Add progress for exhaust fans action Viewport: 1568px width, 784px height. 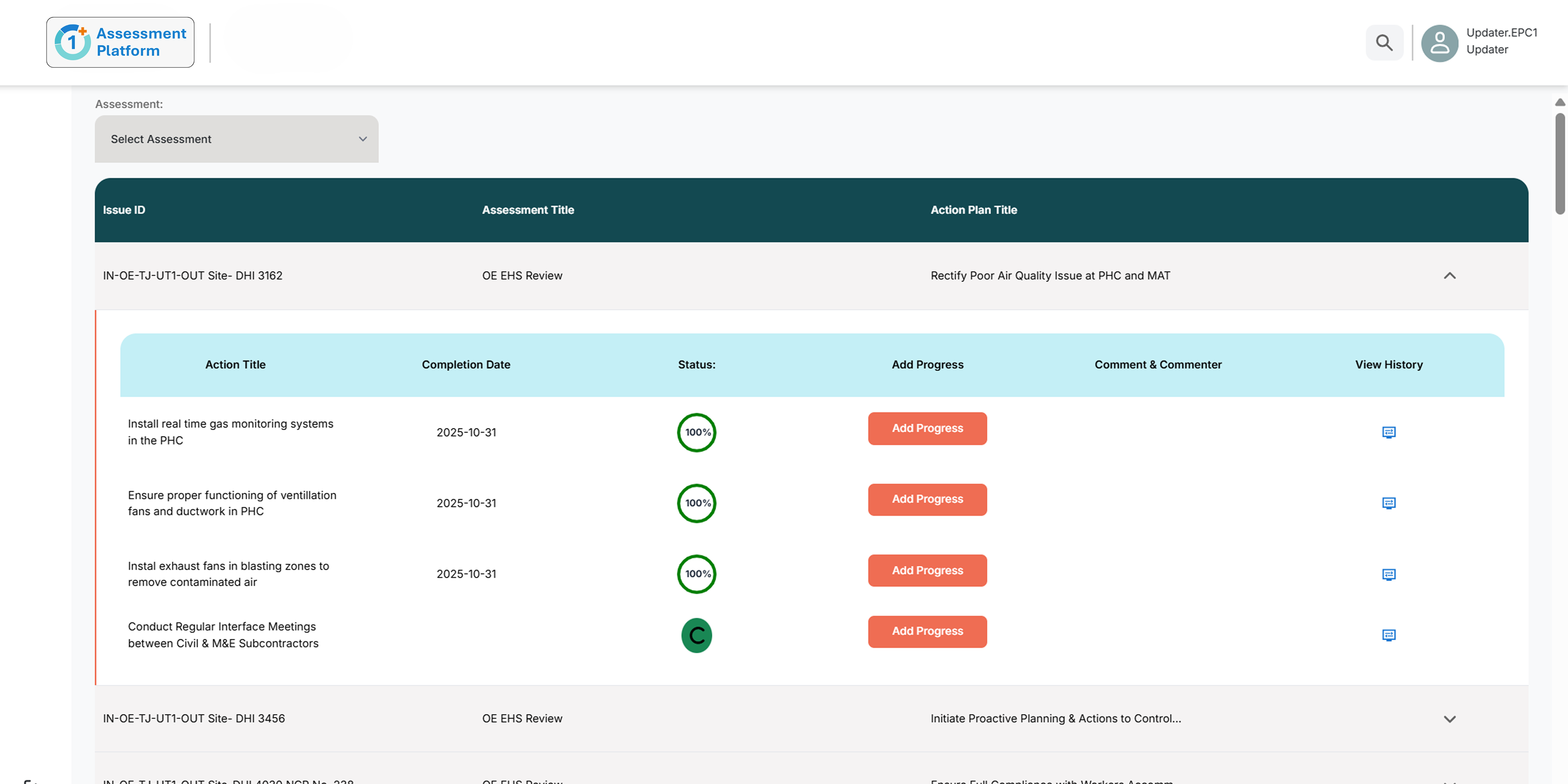tap(927, 570)
